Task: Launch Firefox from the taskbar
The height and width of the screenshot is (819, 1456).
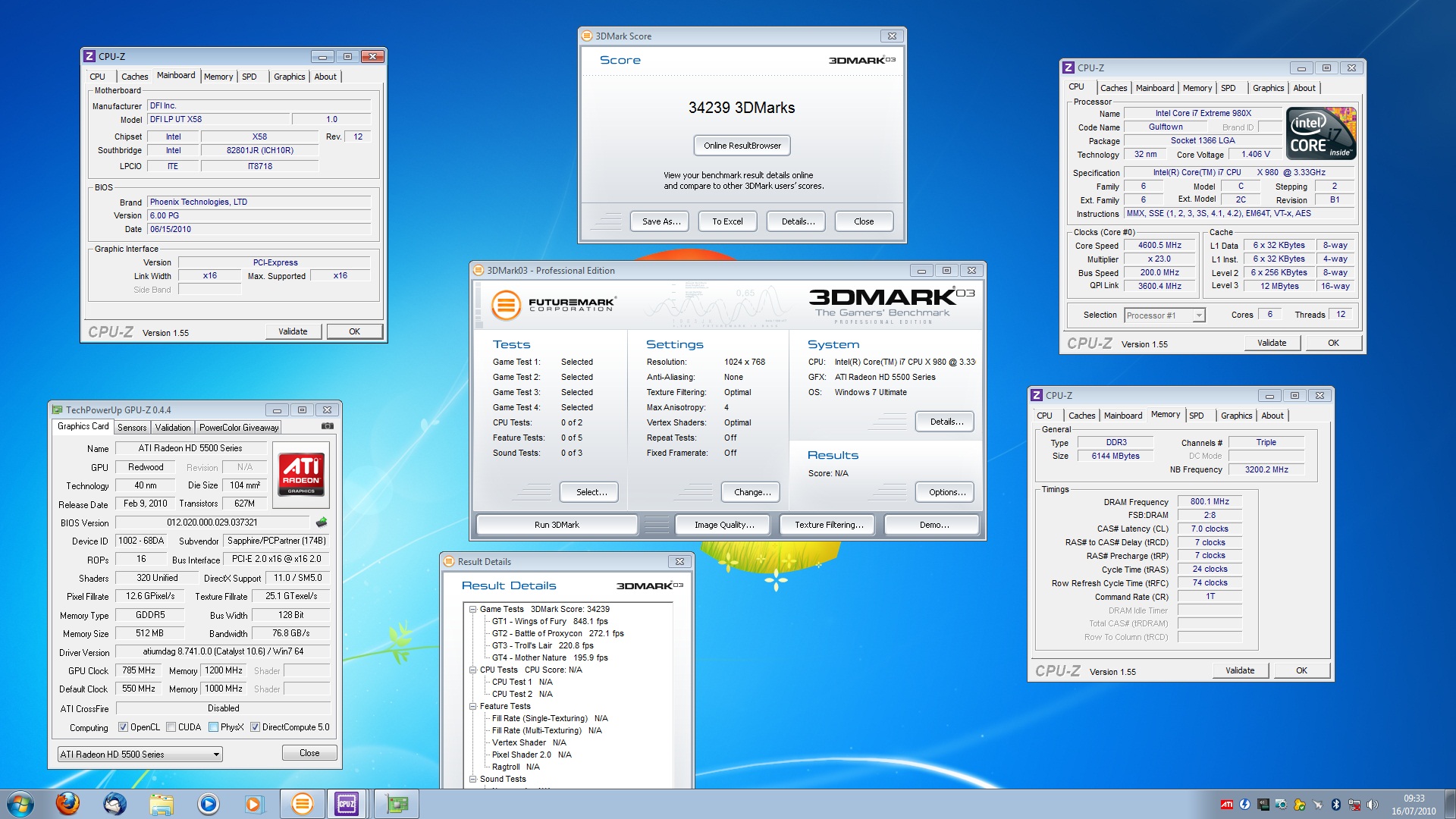Action: pos(67,804)
